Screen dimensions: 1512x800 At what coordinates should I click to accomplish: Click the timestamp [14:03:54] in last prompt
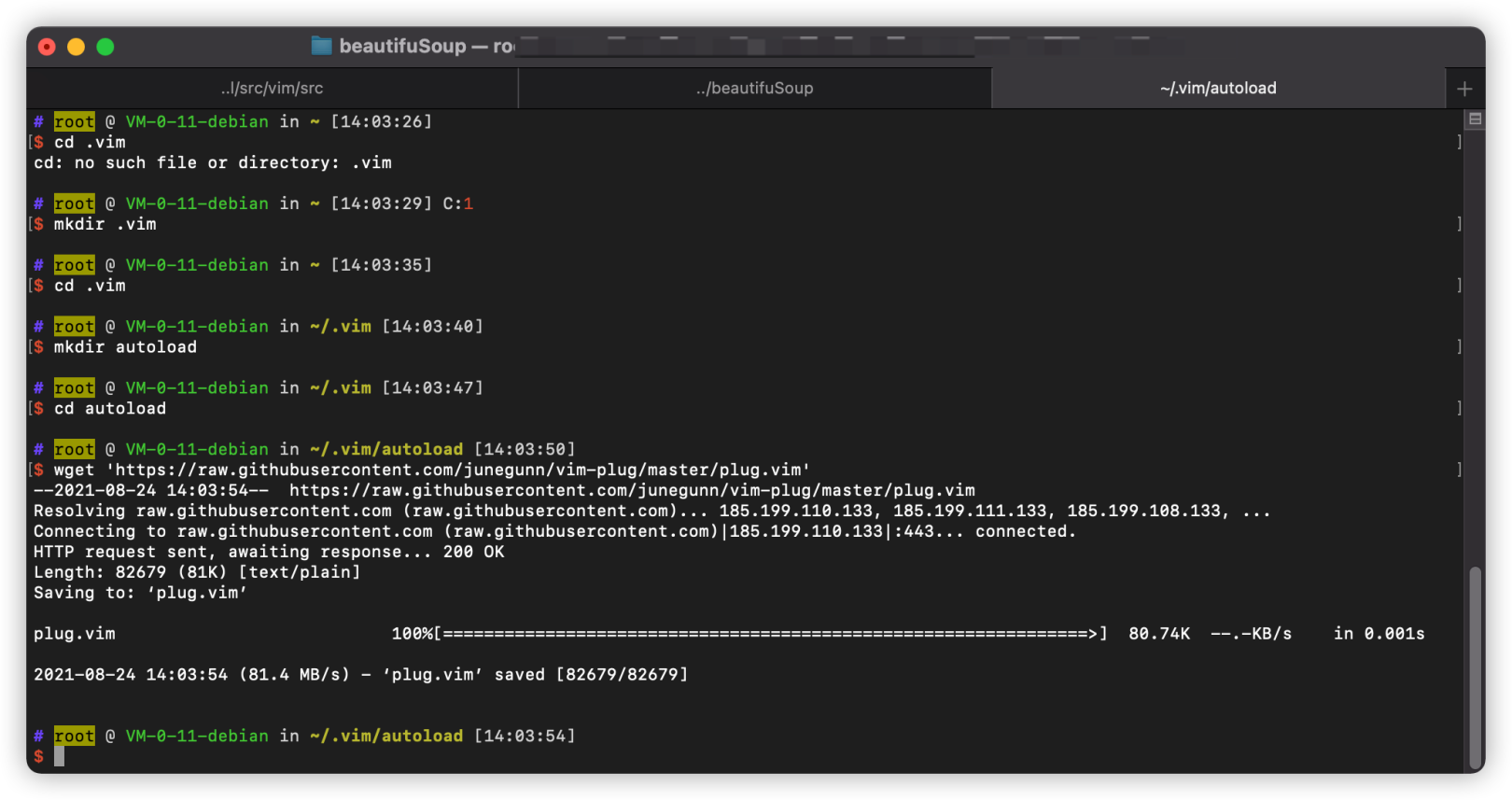(525, 736)
